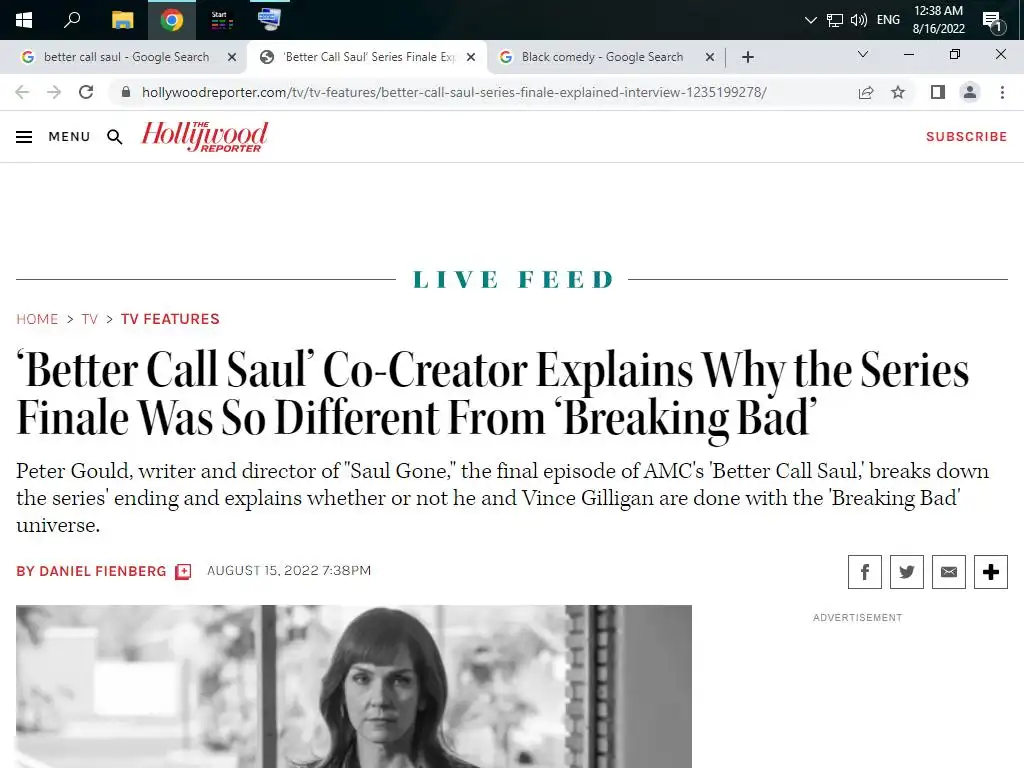Change the ENG input language
The height and width of the screenshot is (768, 1024).
pos(888,20)
